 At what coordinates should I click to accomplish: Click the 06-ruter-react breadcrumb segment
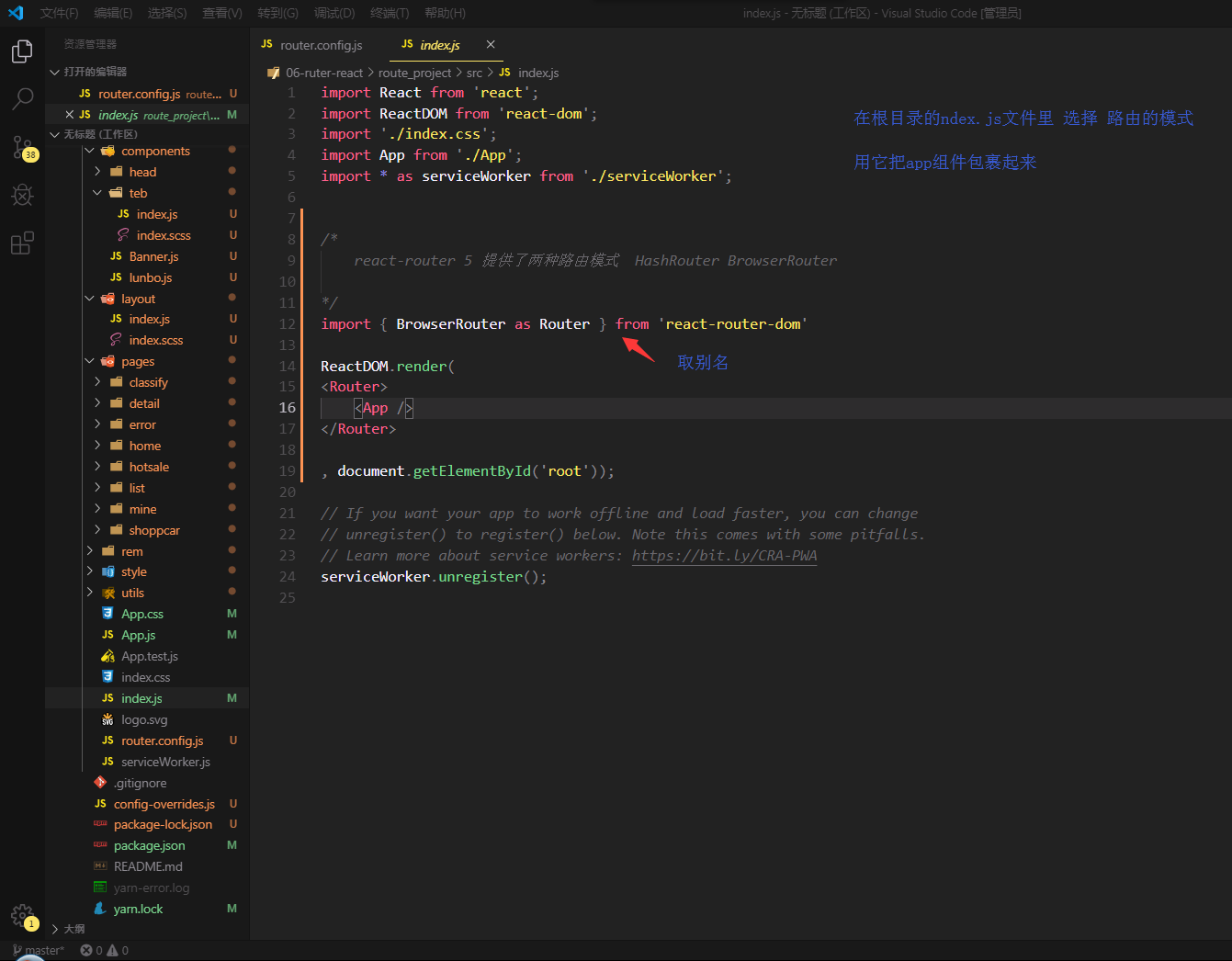coord(324,73)
